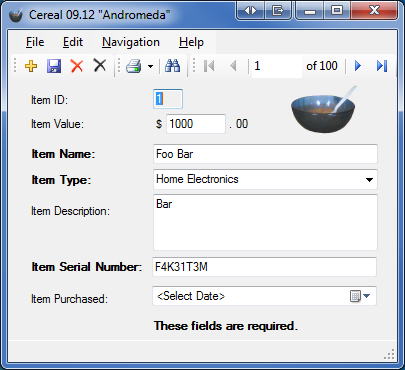
Task: Click the title bar button beside the arrows
Action: tap(278, 11)
